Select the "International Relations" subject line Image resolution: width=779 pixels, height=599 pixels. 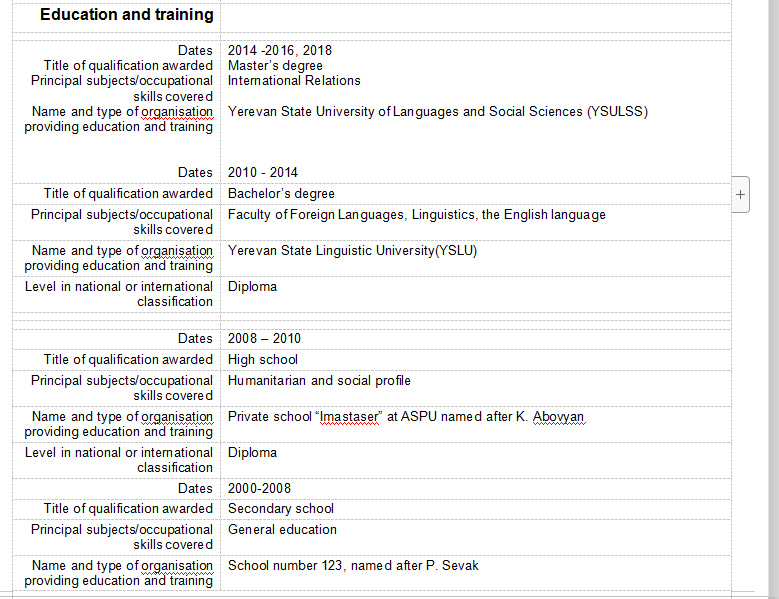(x=294, y=81)
